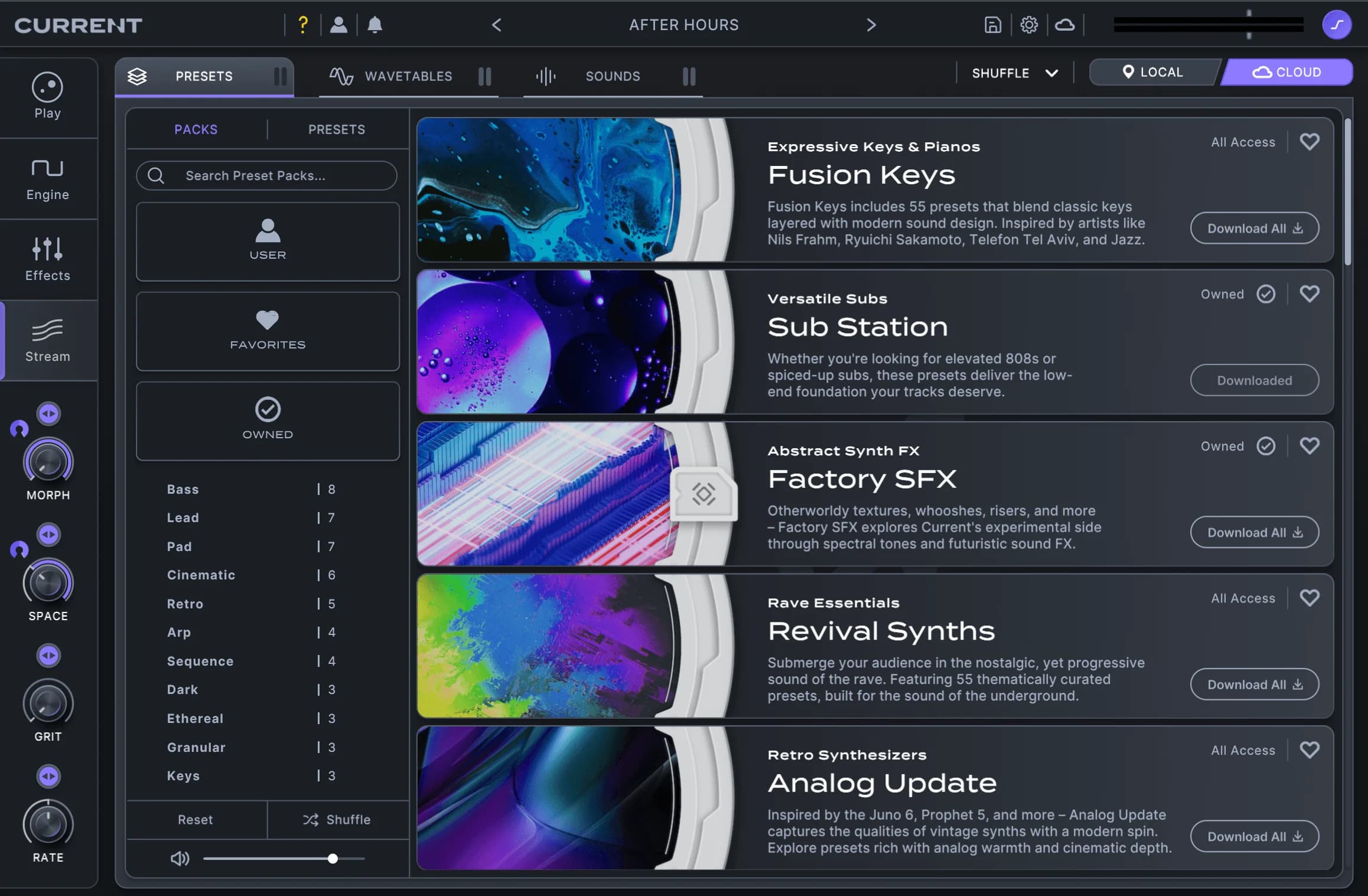Click the save preset disk icon

click(992, 25)
